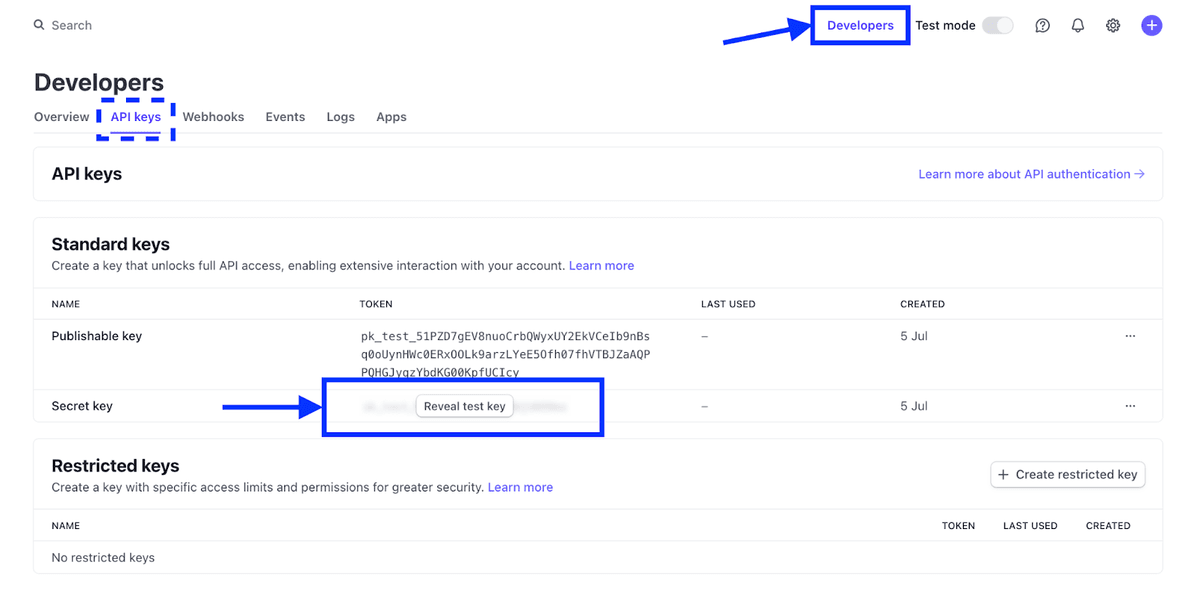This screenshot has width=1200, height=599.
Task: Open the Apps tab
Action: (x=391, y=116)
